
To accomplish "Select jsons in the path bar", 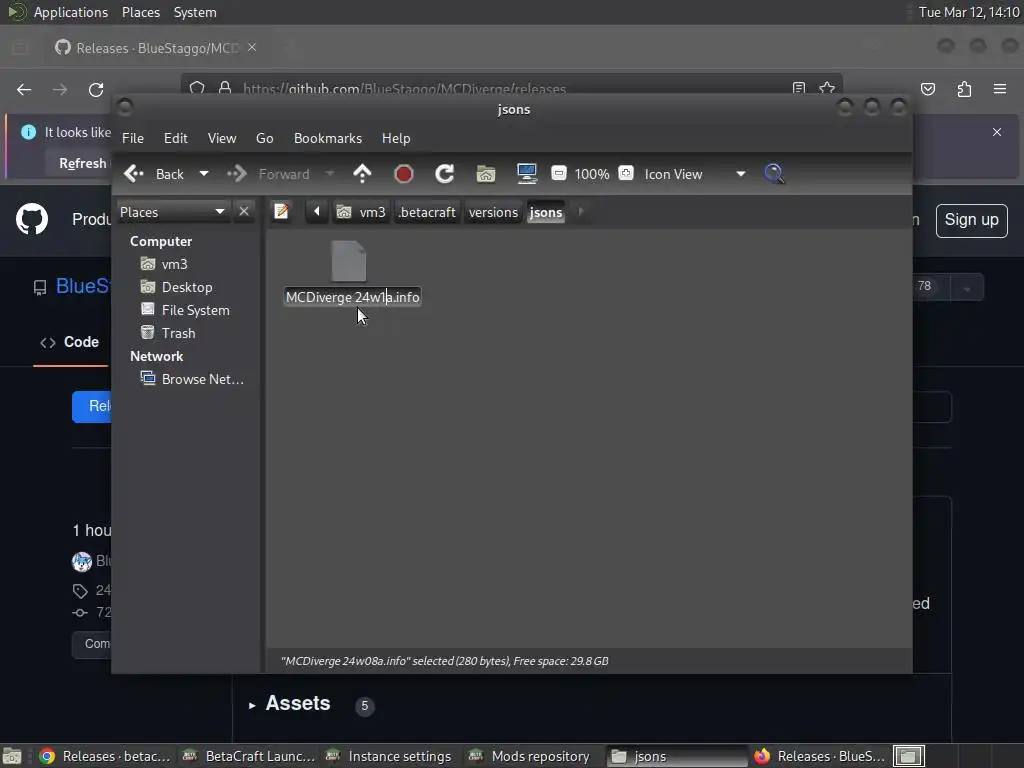I will [x=546, y=212].
